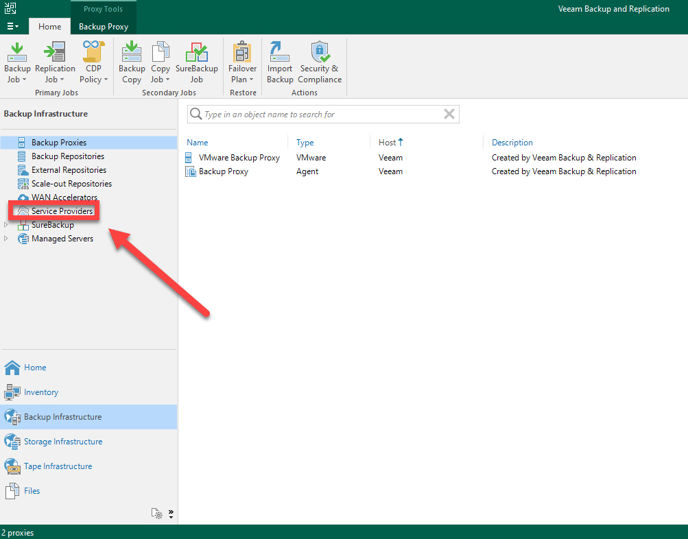This screenshot has width=688, height=539.
Task: Switch to the Backup Proxy ribbon tab
Action: click(x=104, y=26)
